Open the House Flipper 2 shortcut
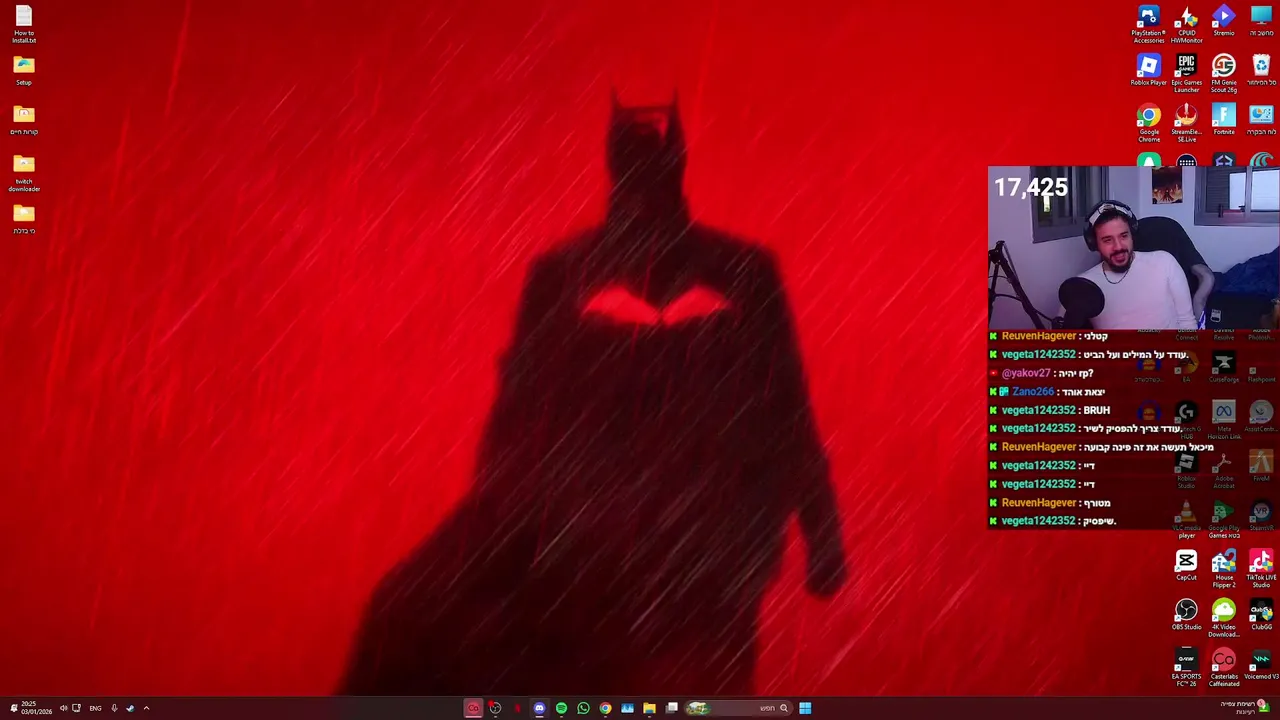 pos(1223,568)
